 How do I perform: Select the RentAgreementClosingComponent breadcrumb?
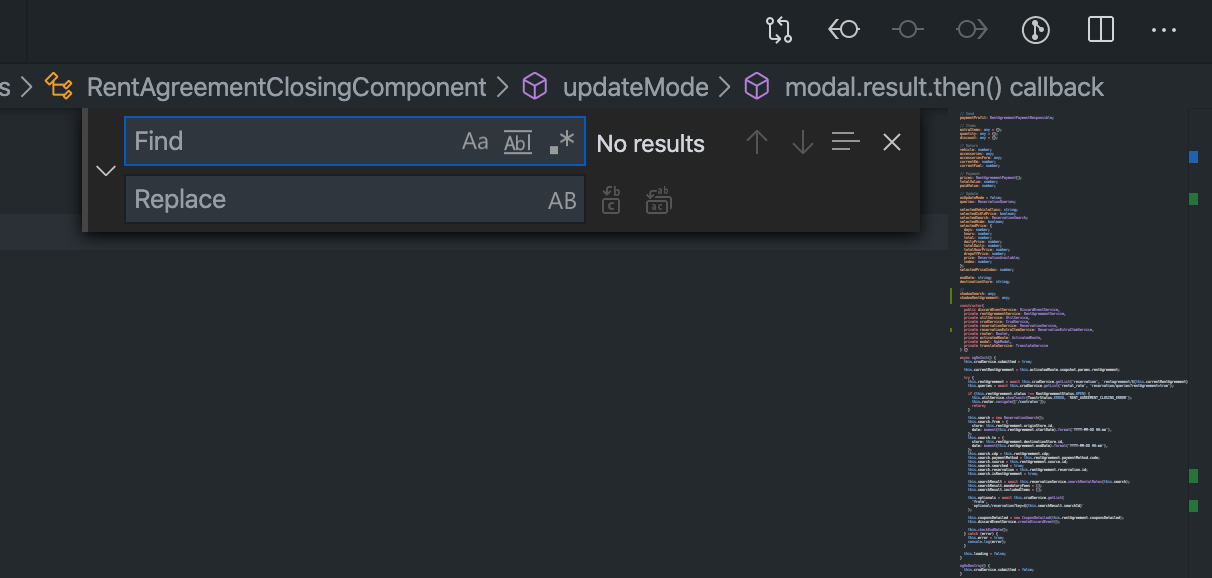[285, 87]
